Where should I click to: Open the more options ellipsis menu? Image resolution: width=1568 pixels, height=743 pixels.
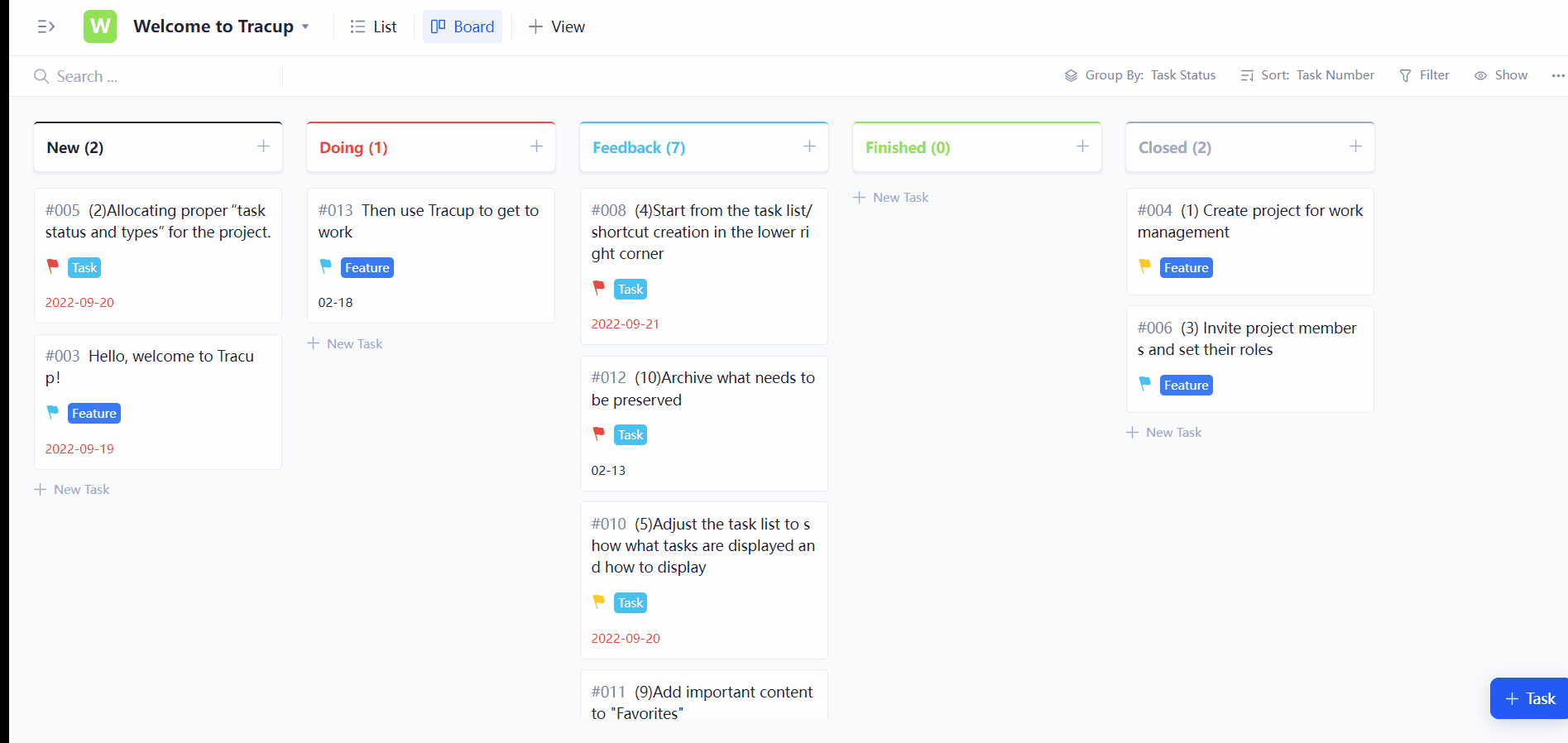click(x=1557, y=75)
